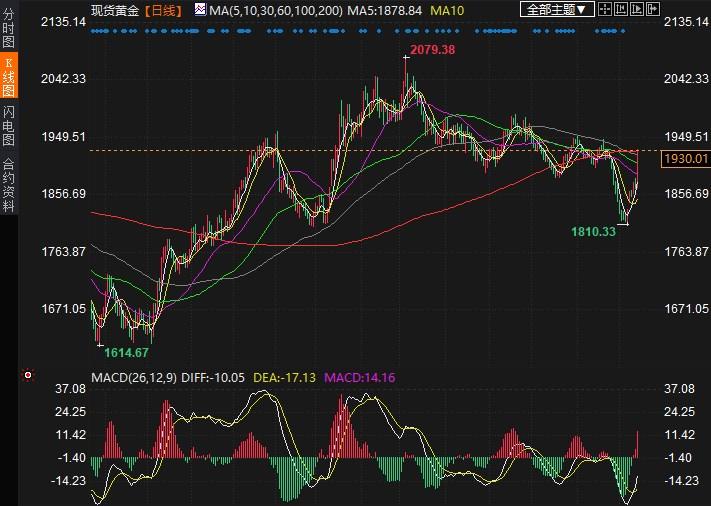Switch to the 分时图 tab
Screen dimensions: 711x506
[x=8, y=30]
